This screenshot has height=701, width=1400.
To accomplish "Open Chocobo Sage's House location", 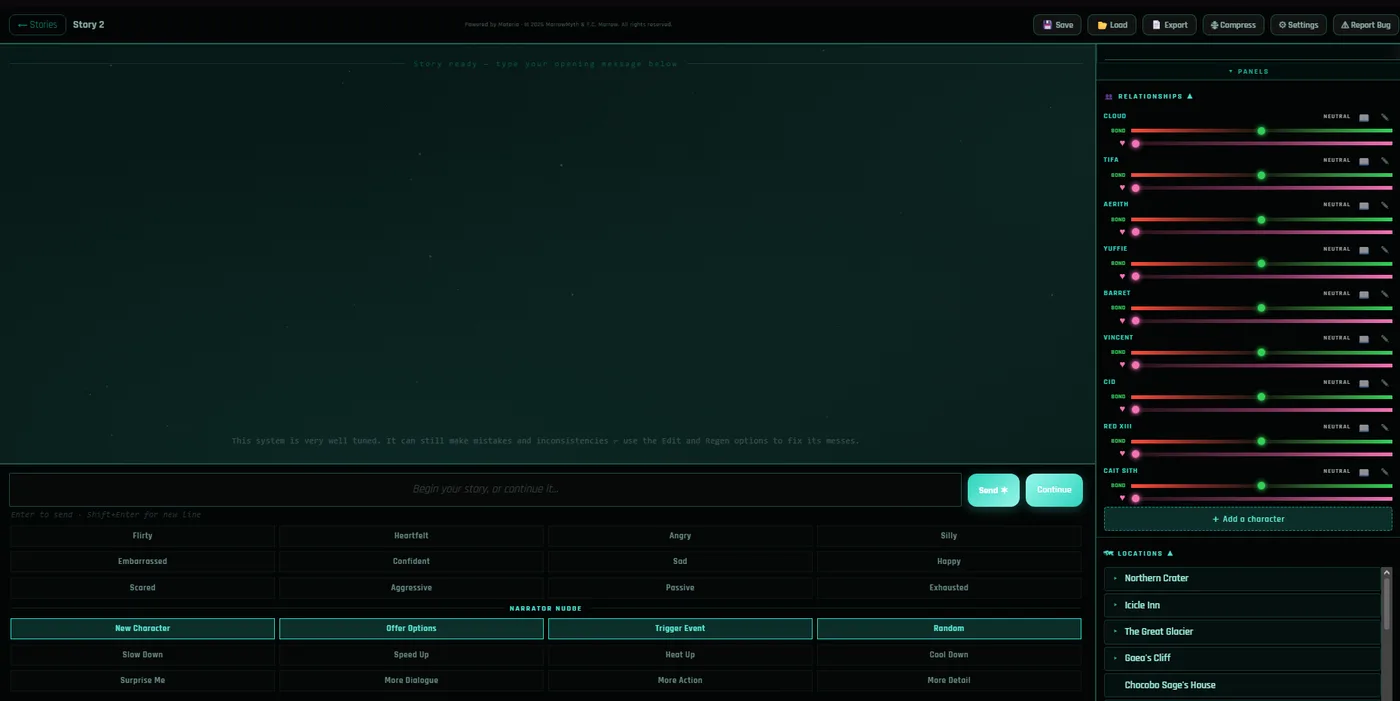I will coord(1242,685).
